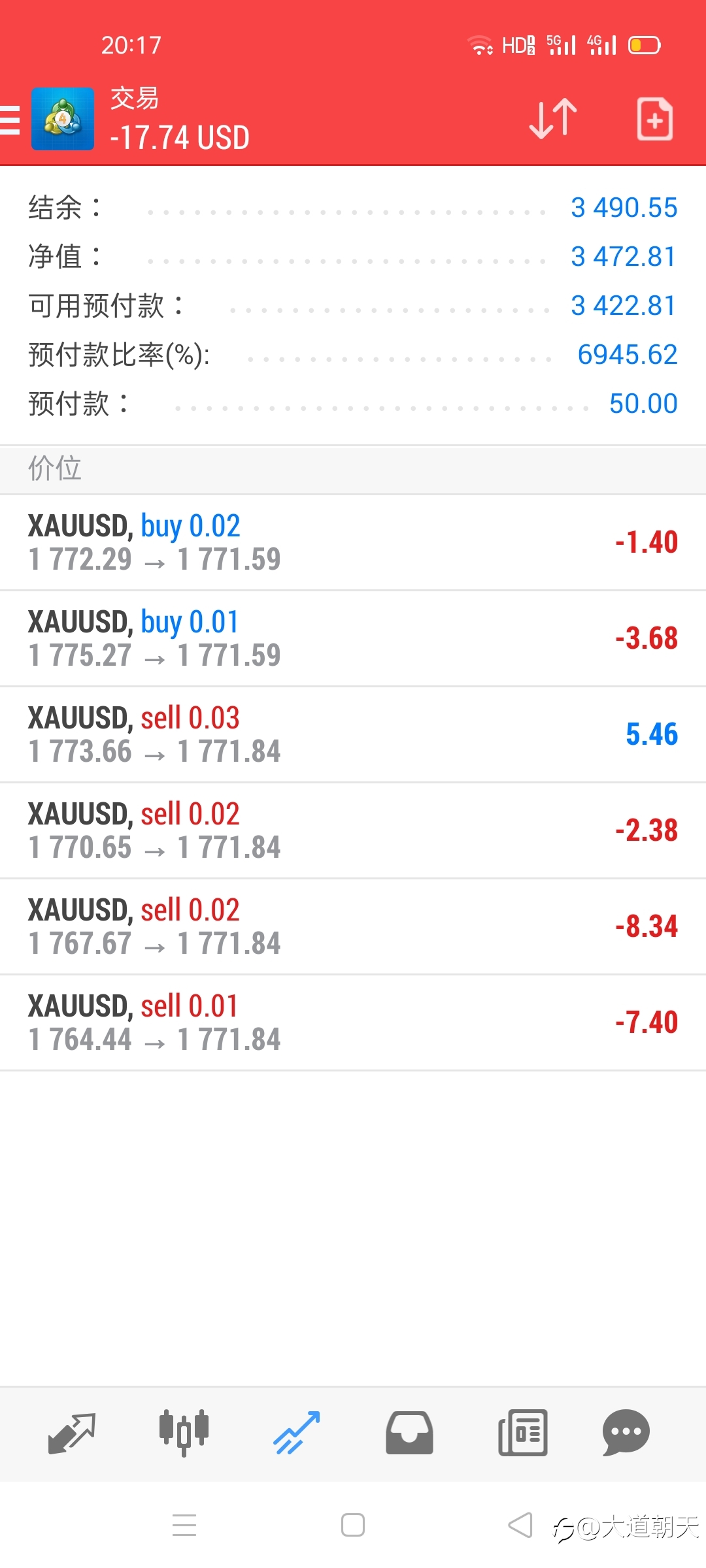Select the Trade tab trending-arrow icon
This screenshot has width=706, height=1568.
click(297, 1433)
